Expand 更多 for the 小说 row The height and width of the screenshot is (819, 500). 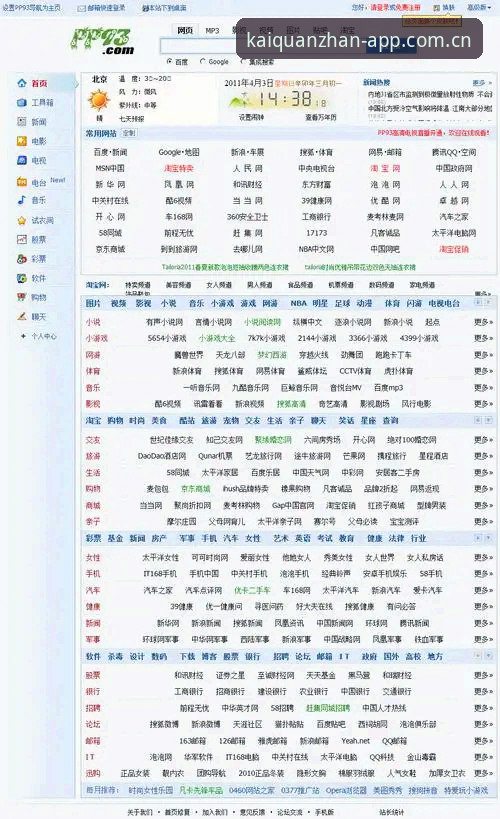[483, 322]
